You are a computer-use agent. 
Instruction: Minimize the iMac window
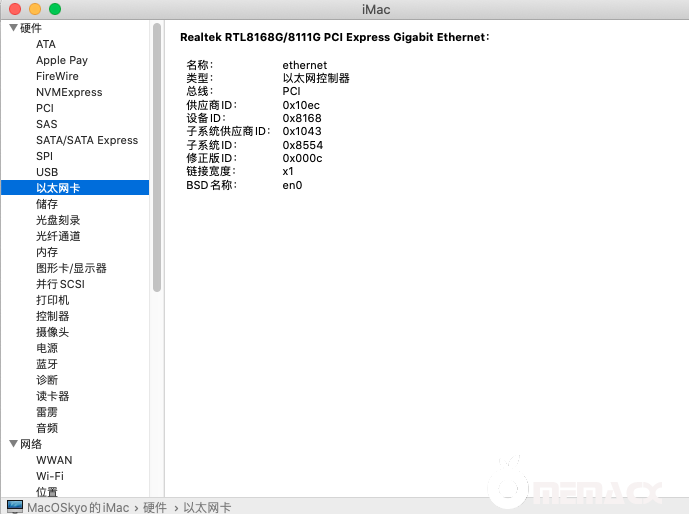point(35,9)
